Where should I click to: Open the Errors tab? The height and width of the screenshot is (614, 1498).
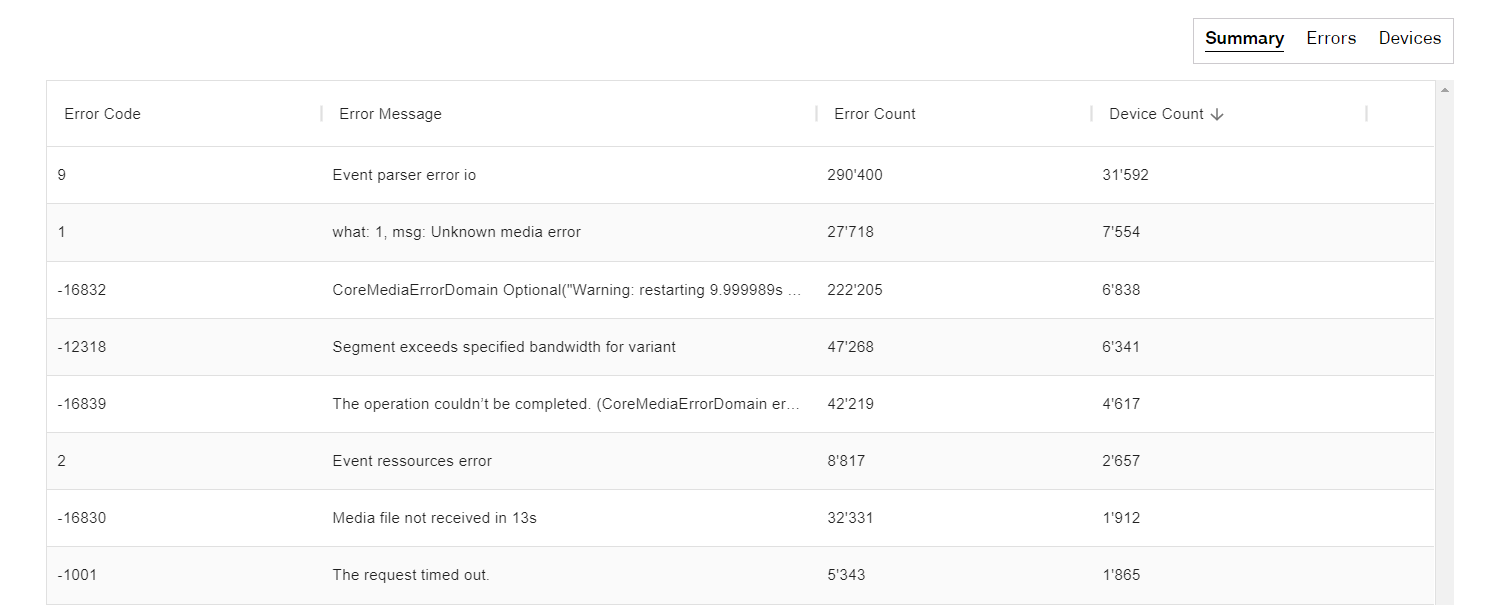[1331, 39]
